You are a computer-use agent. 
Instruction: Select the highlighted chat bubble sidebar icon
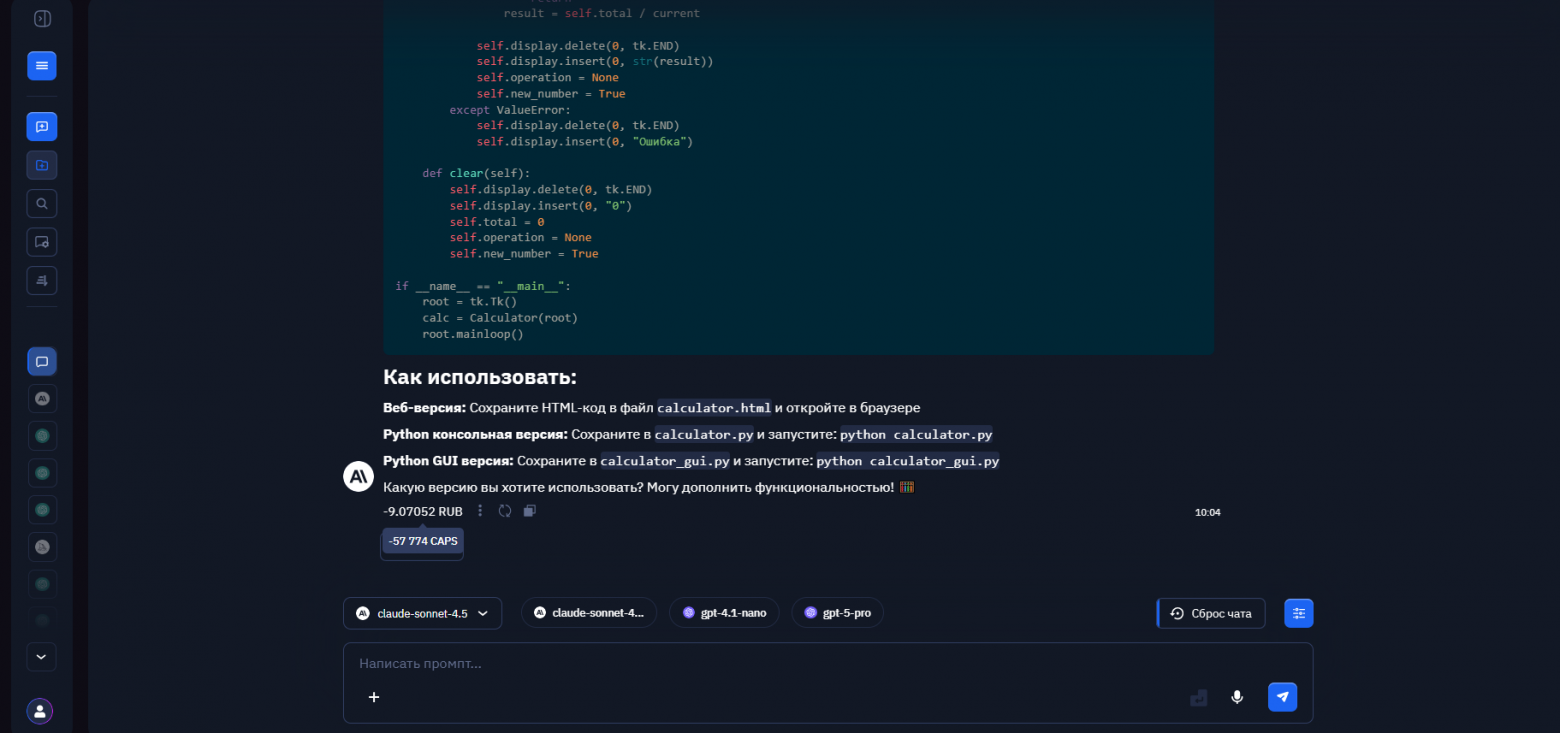(42, 362)
